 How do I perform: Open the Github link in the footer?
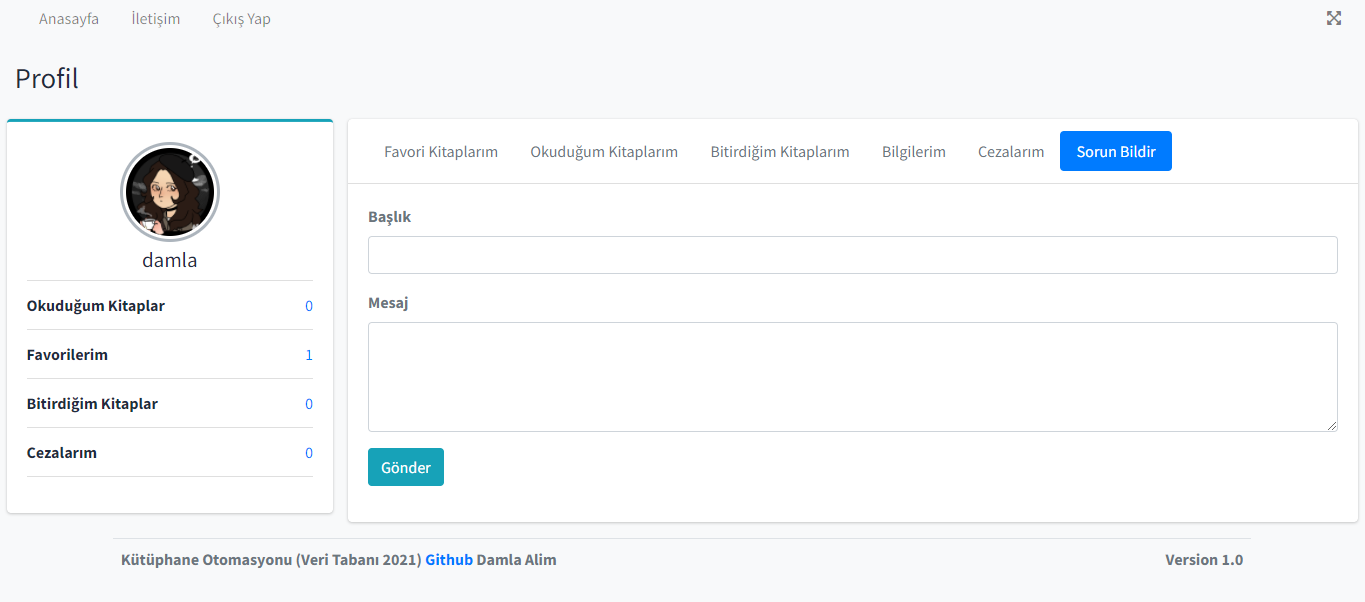[x=448, y=559]
